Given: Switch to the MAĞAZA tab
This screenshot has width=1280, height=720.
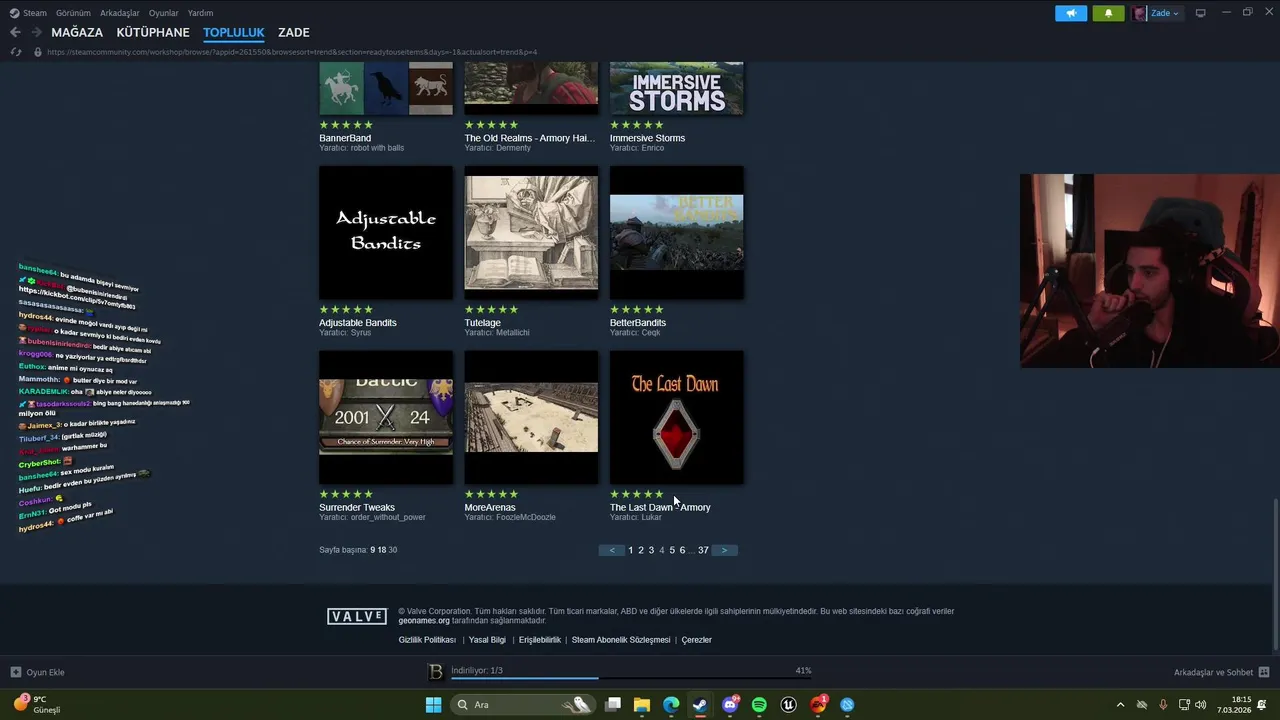Looking at the screenshot, I should [x=77, y=33].
